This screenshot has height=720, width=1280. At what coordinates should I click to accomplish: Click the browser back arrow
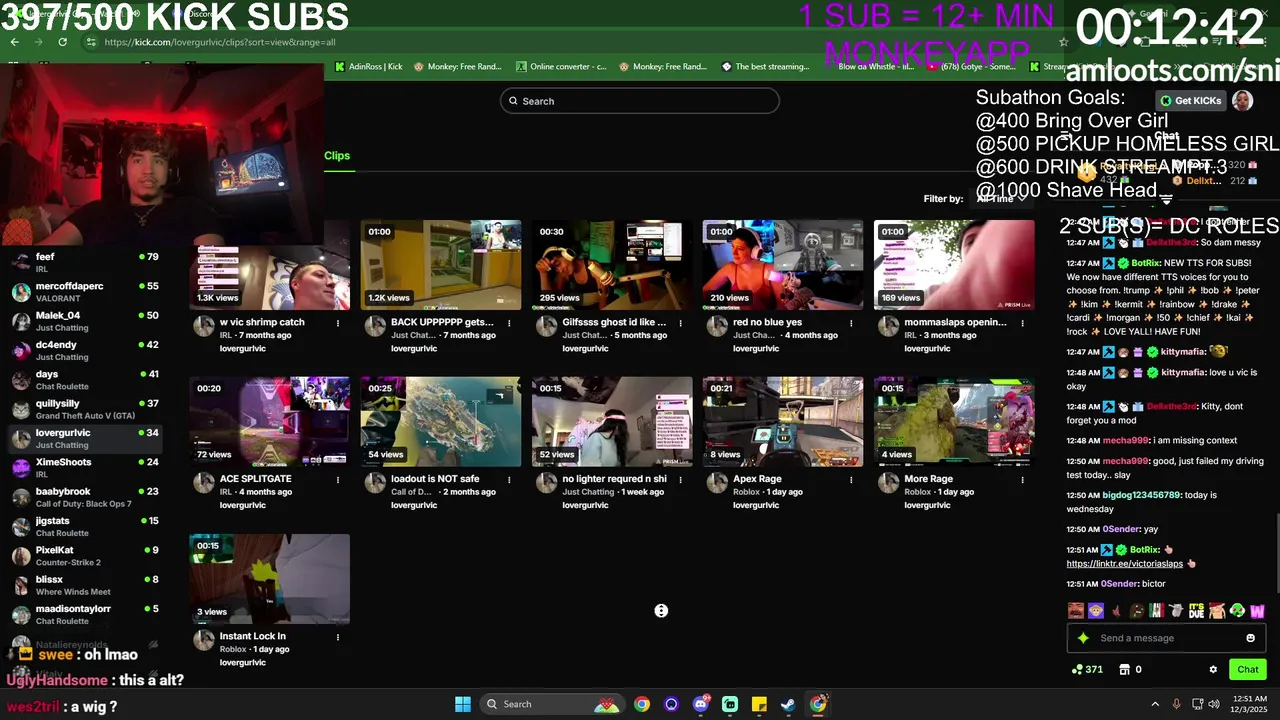15,42
